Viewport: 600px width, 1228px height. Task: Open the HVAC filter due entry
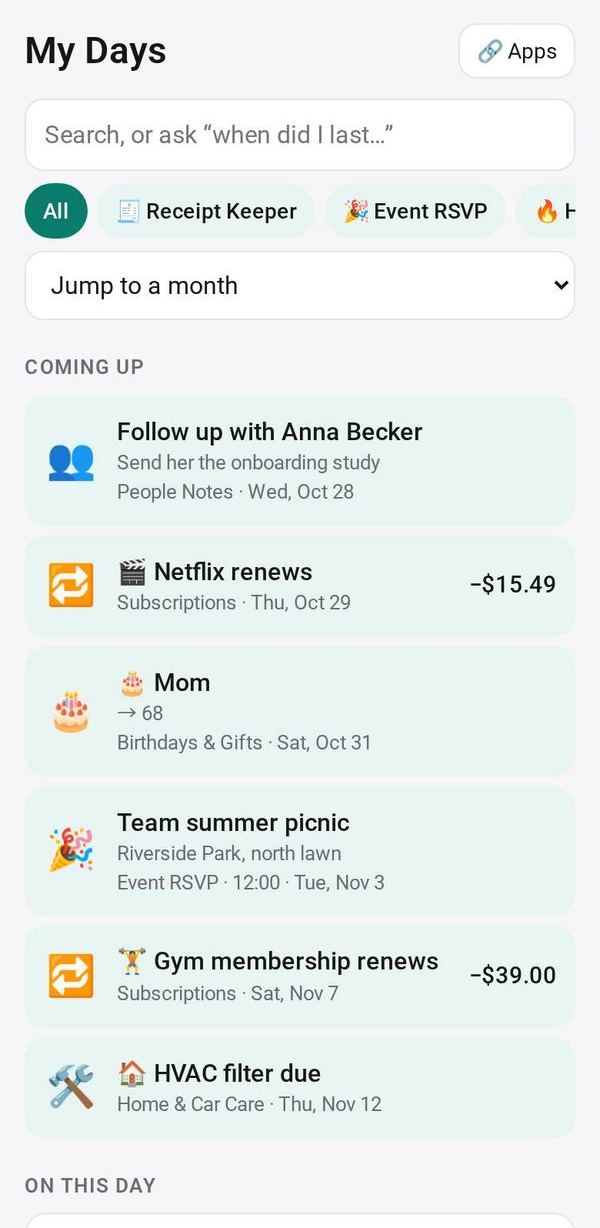(x=300, y=1088)
